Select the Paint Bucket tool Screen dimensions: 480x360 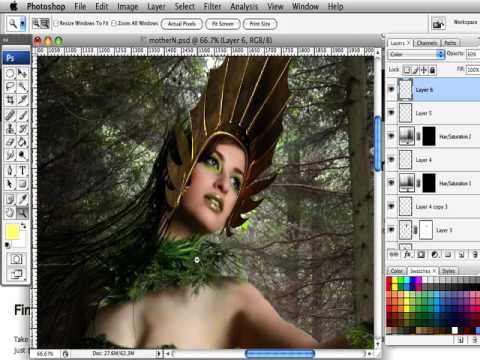pyautogui.click(x=22, y=142)
